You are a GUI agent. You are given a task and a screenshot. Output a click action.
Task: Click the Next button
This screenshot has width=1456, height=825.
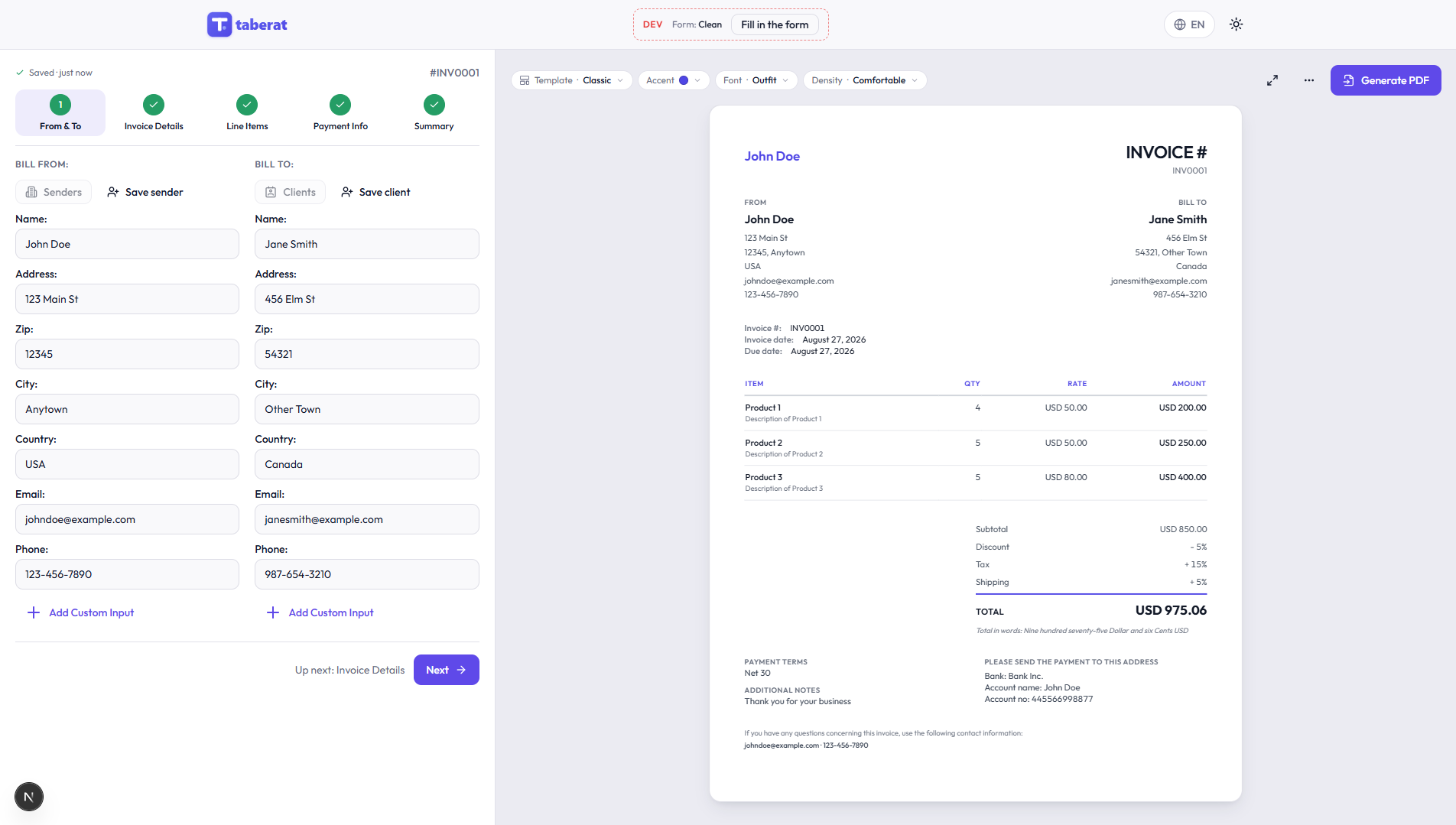point(447,670)
